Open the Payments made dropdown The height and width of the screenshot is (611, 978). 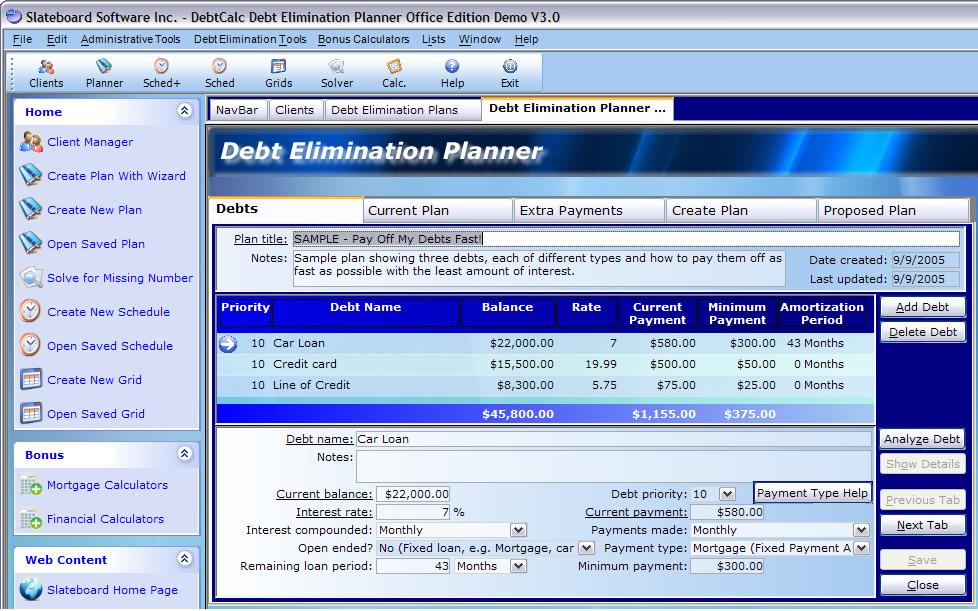point(861,530)
